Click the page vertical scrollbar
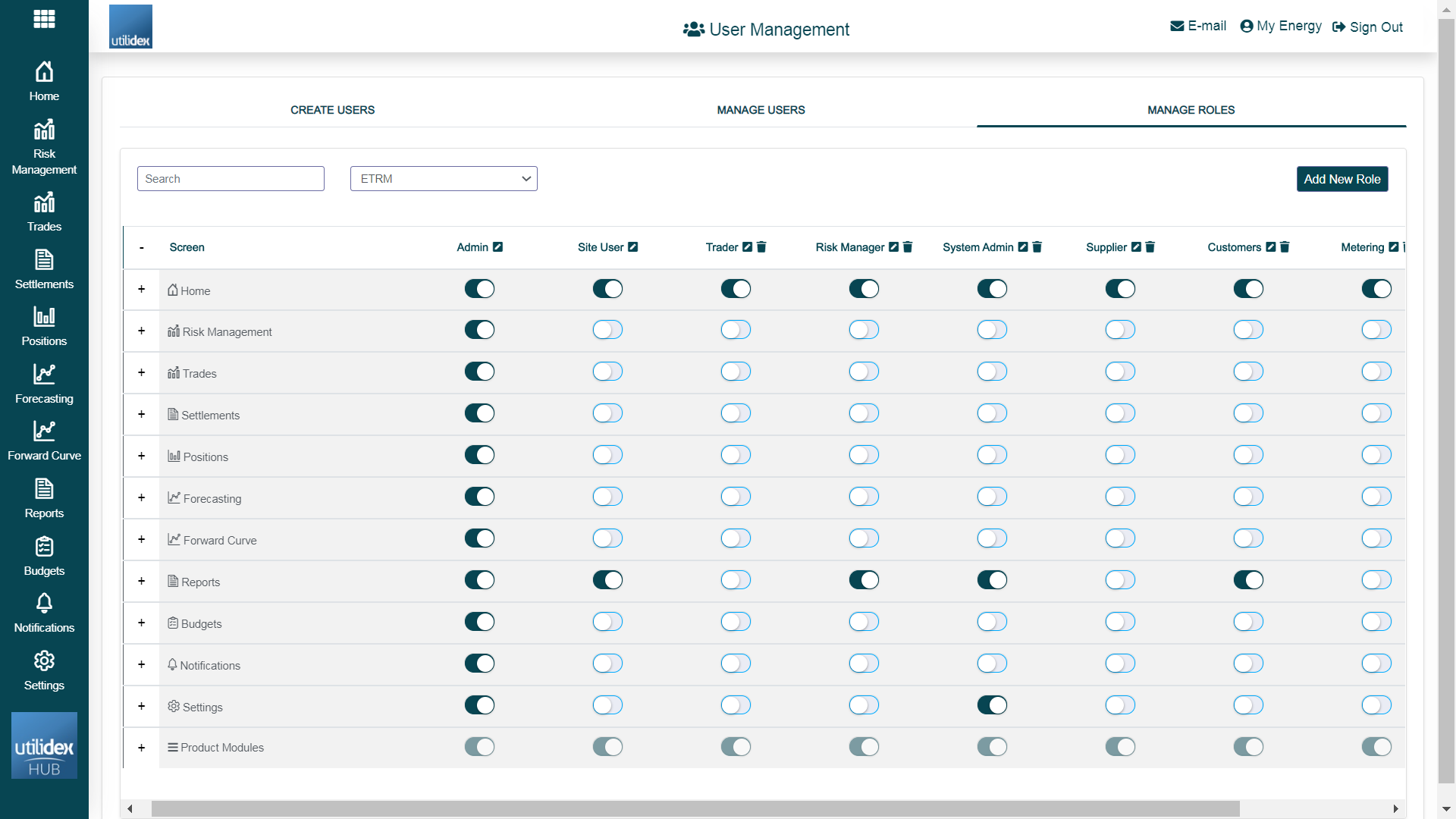 (1446, 402)
